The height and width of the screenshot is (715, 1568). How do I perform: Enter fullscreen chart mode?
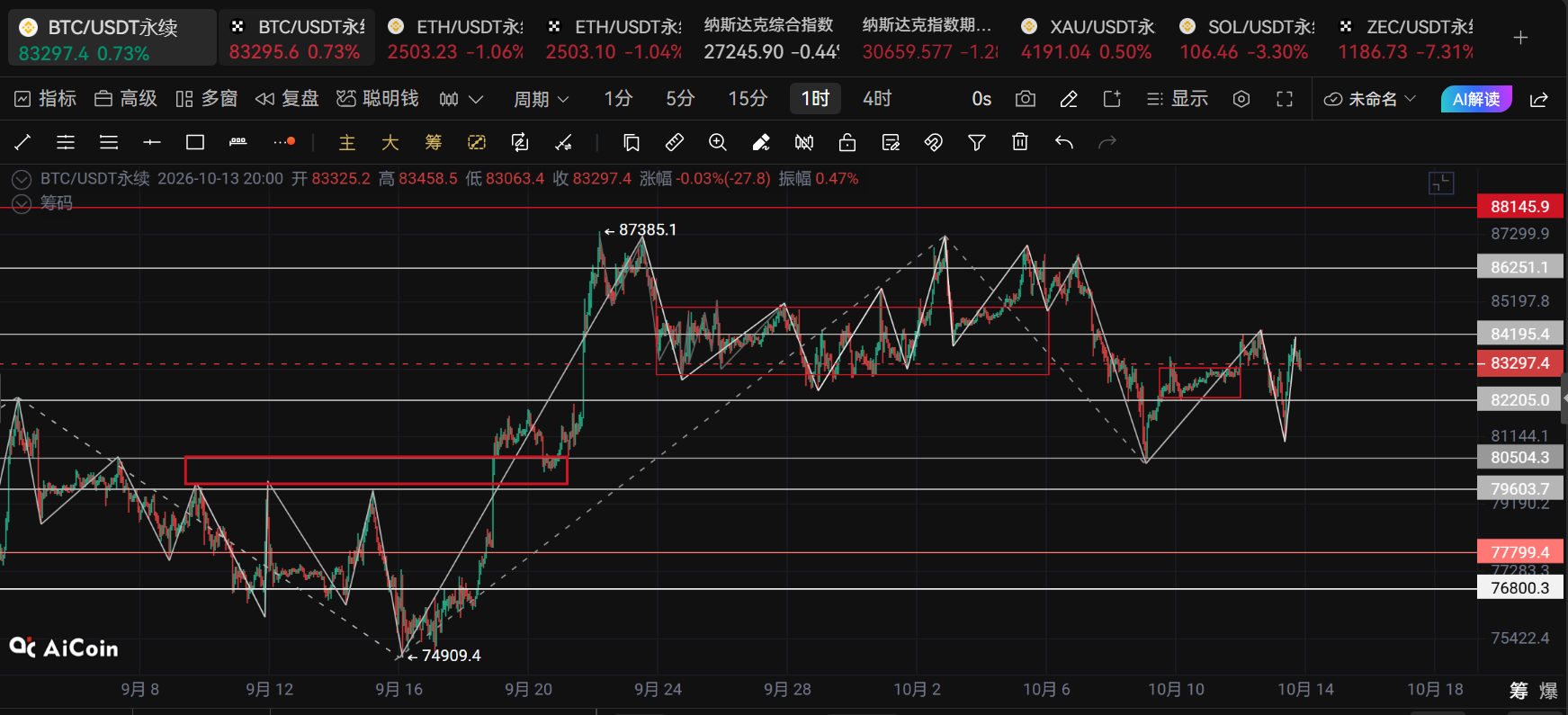coord(1285,99)
